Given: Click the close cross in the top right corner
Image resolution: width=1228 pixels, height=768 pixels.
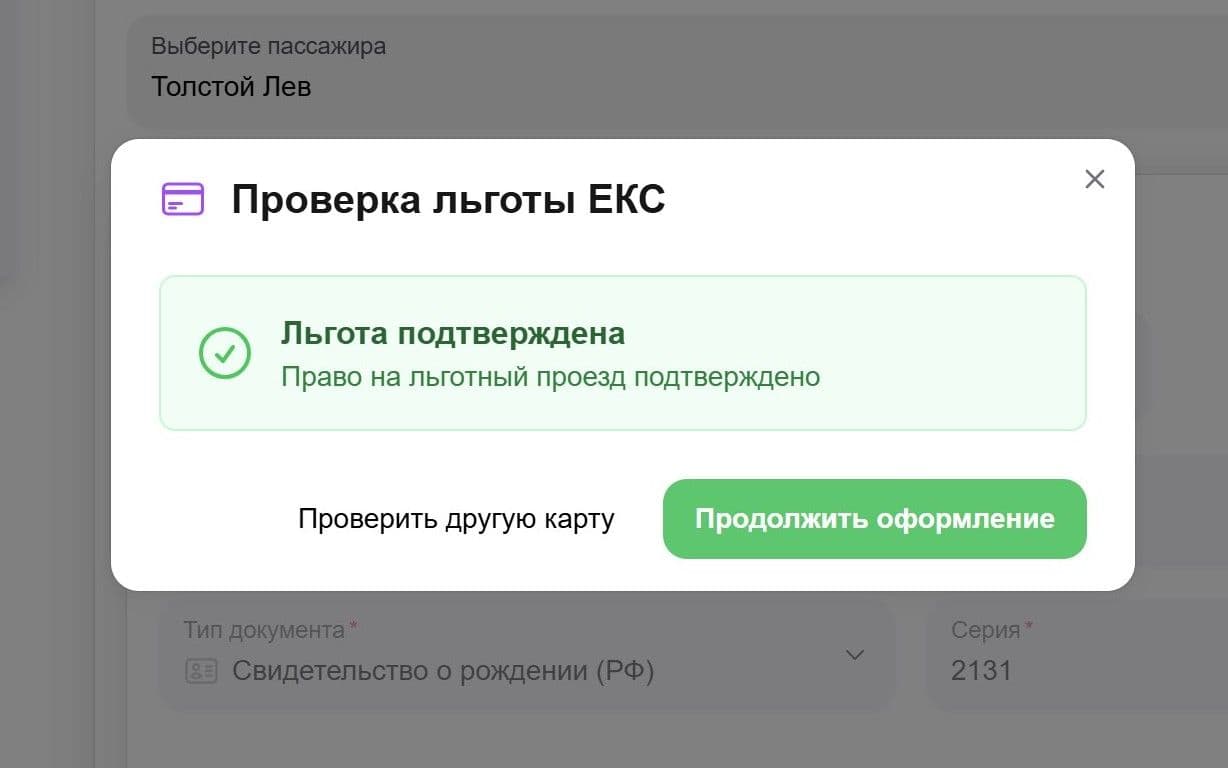Looking at the screenshot, I should [x=1094, y=179].
